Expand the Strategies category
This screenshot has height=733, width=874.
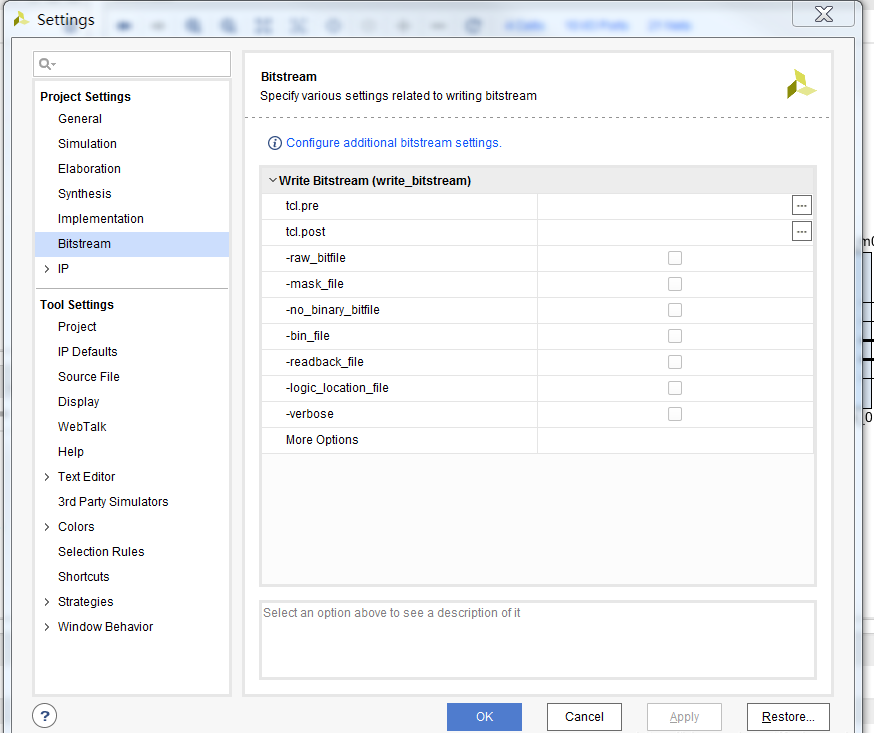[47, 602]
